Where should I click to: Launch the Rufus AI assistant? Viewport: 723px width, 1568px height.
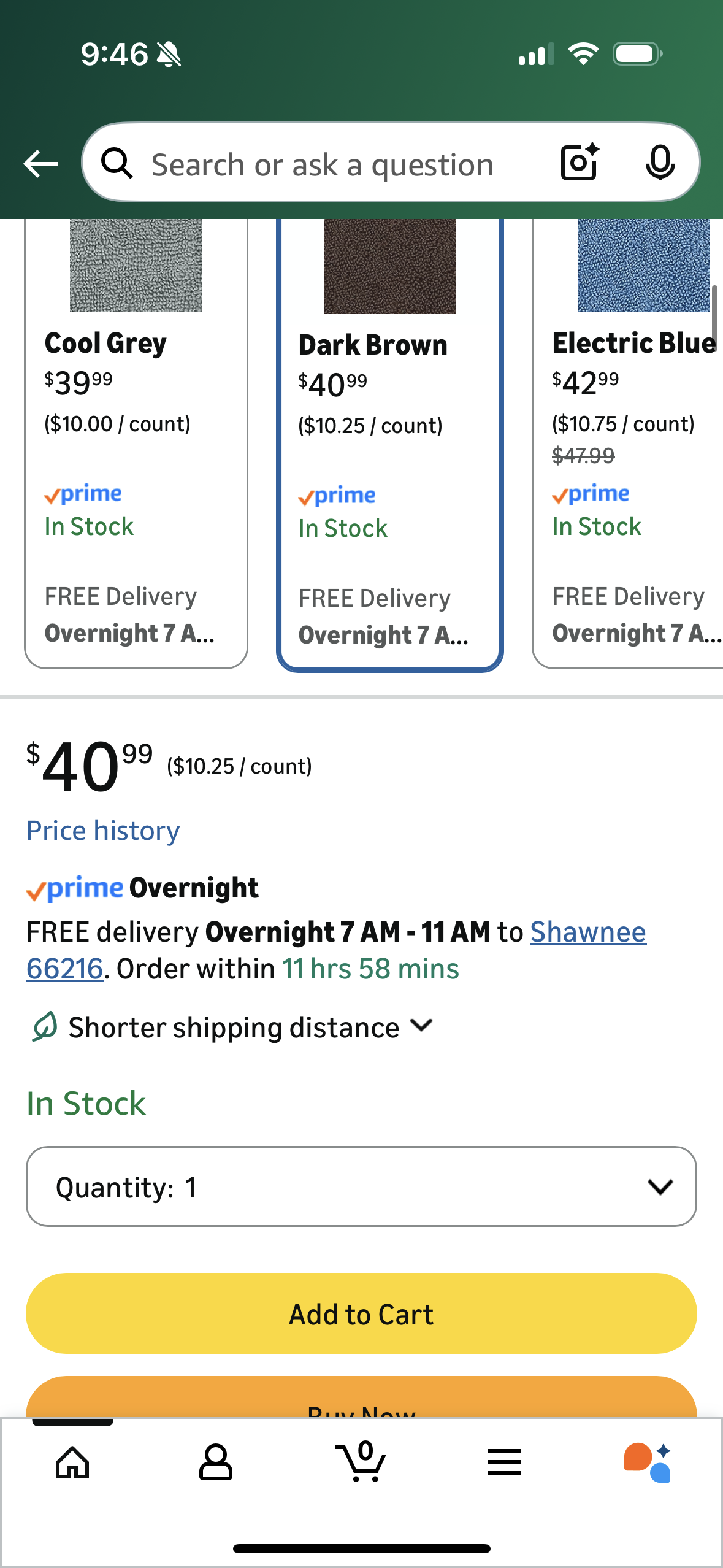click(648, 1462)
